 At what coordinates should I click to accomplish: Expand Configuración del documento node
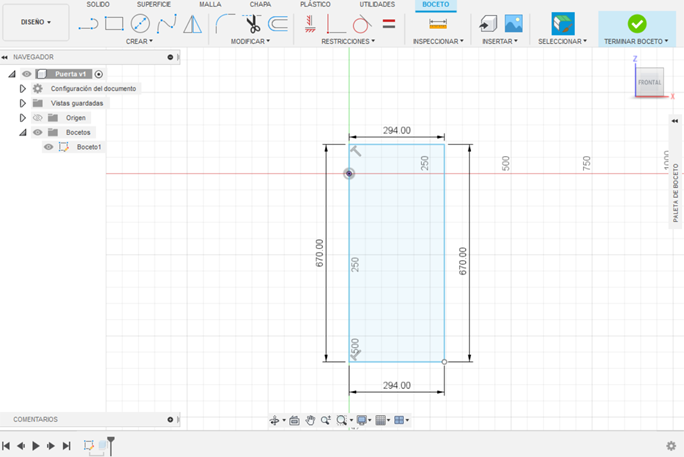tap(23, 89)
